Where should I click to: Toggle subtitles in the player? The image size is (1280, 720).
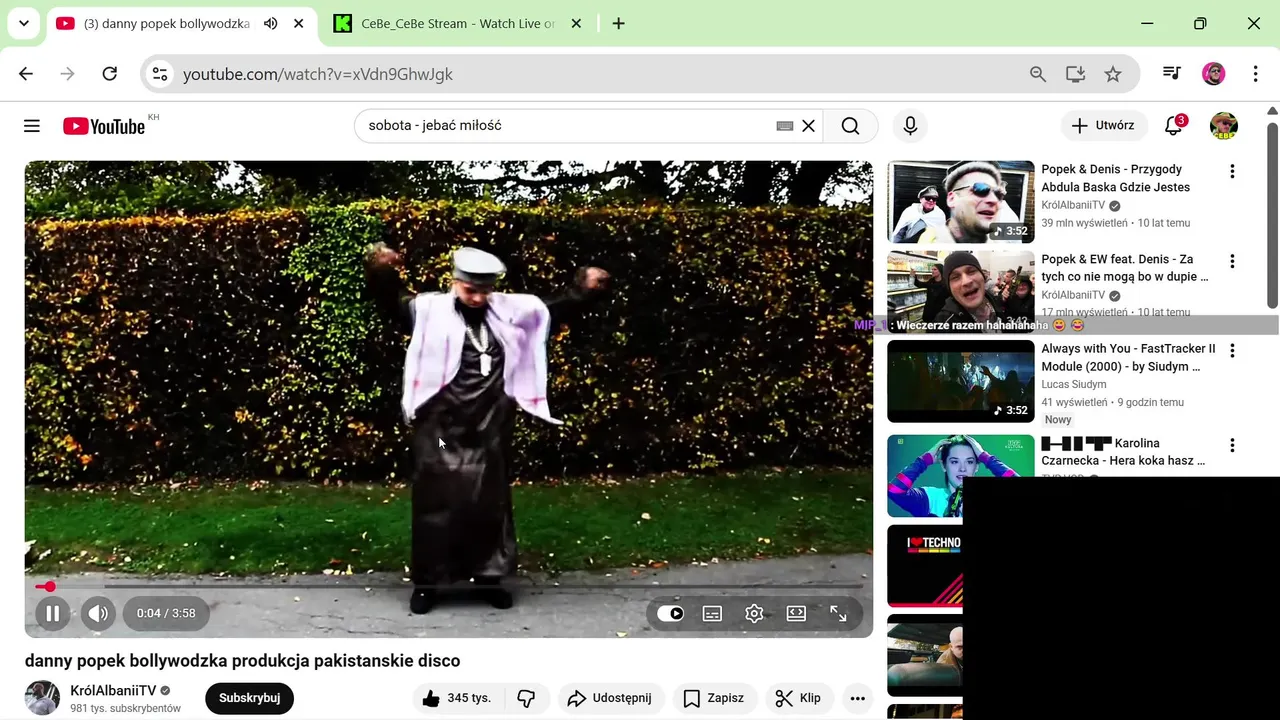[x=712, y=614]
